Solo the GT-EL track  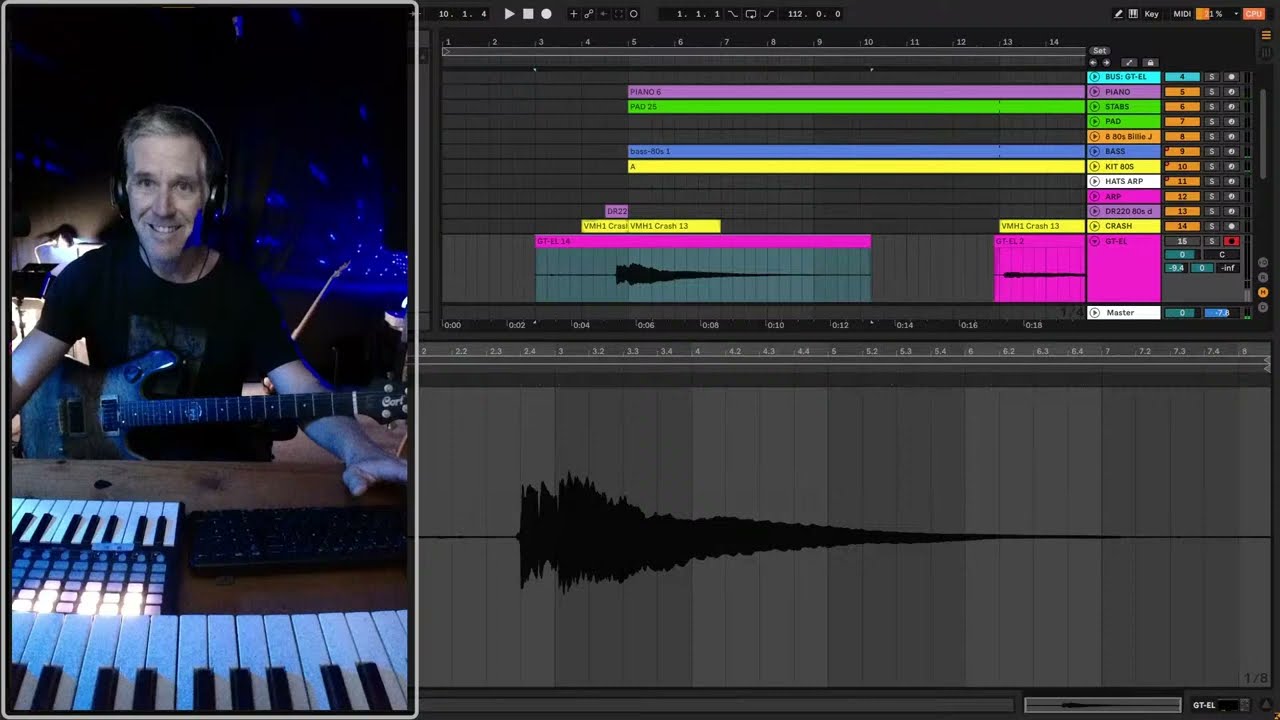click(x=1212, y=242)
